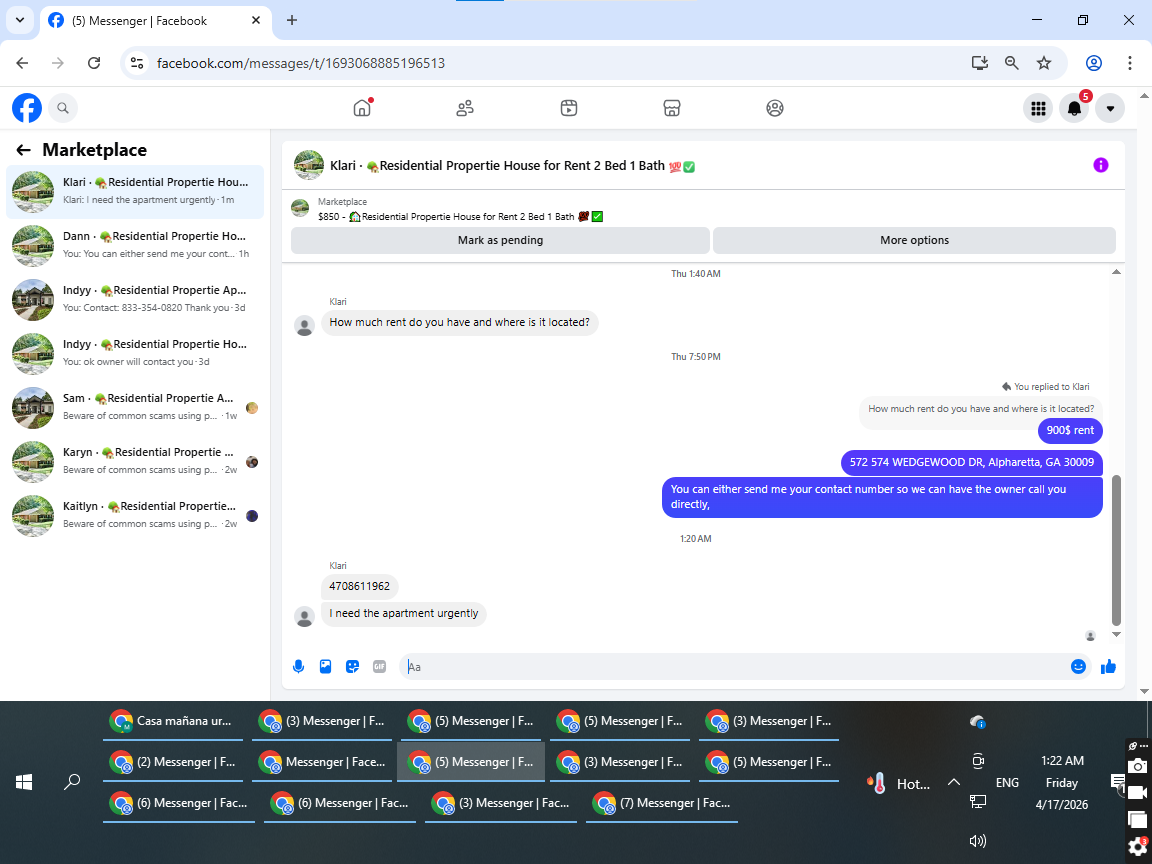
Task: Click 'I need the apartment urgently' message
Action: [403, 613]
